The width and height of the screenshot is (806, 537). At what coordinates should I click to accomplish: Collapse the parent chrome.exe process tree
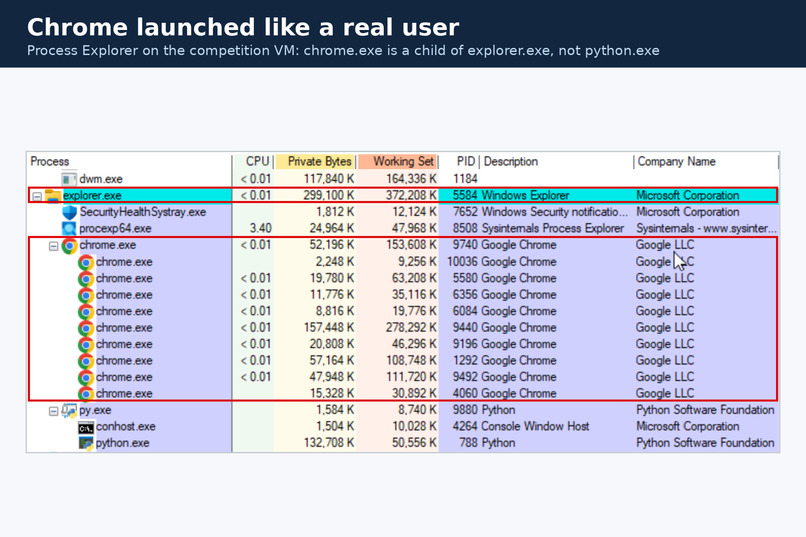coord(53,246)
